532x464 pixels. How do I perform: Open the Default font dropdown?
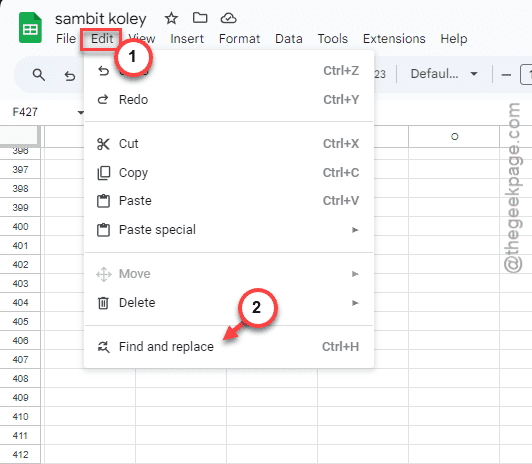click(444, 74)
